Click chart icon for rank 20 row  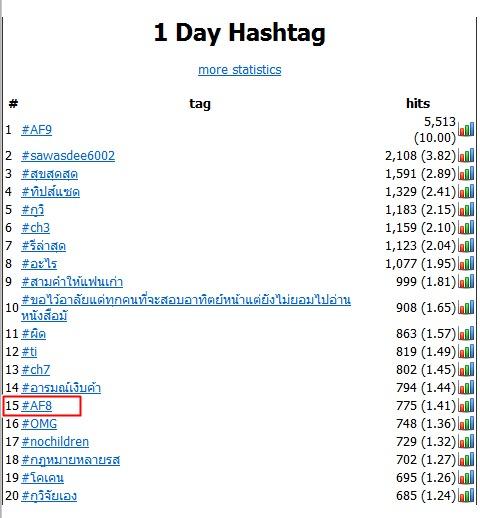click(466, 495)
